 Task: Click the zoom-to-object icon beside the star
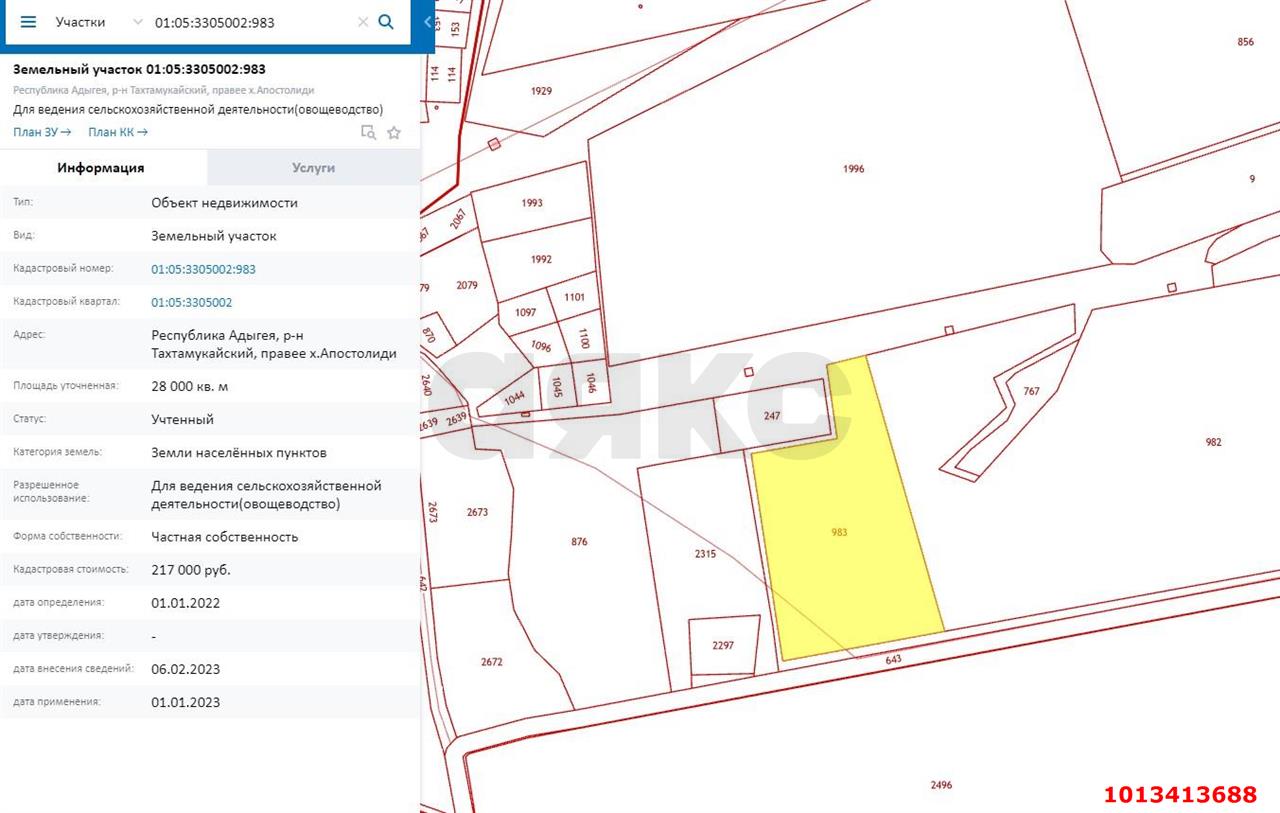pos(368,132)
